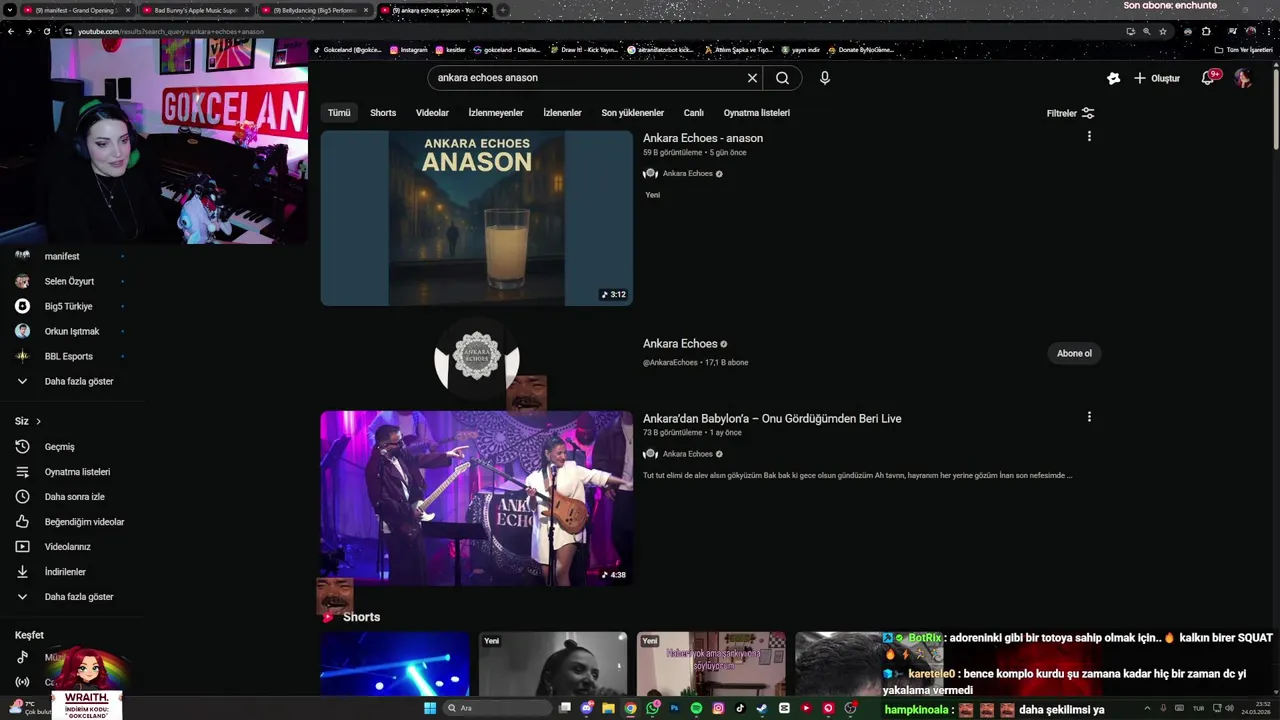
Task: Open the browser three-dot menu
Action: tap(1268, 31)
